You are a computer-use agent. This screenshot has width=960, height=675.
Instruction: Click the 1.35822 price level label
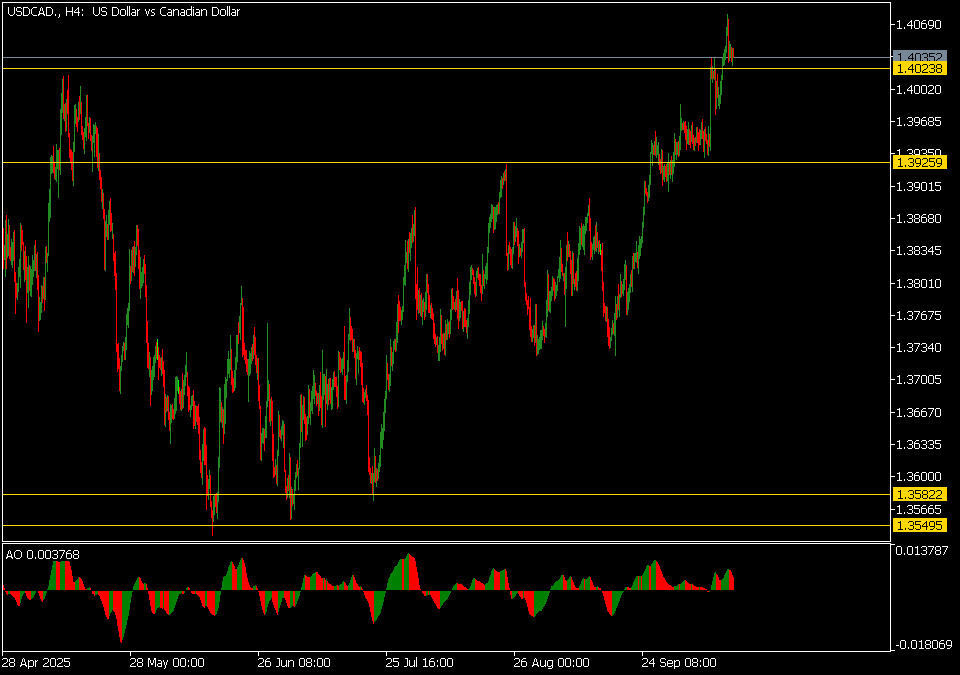[x=920, y=494]
